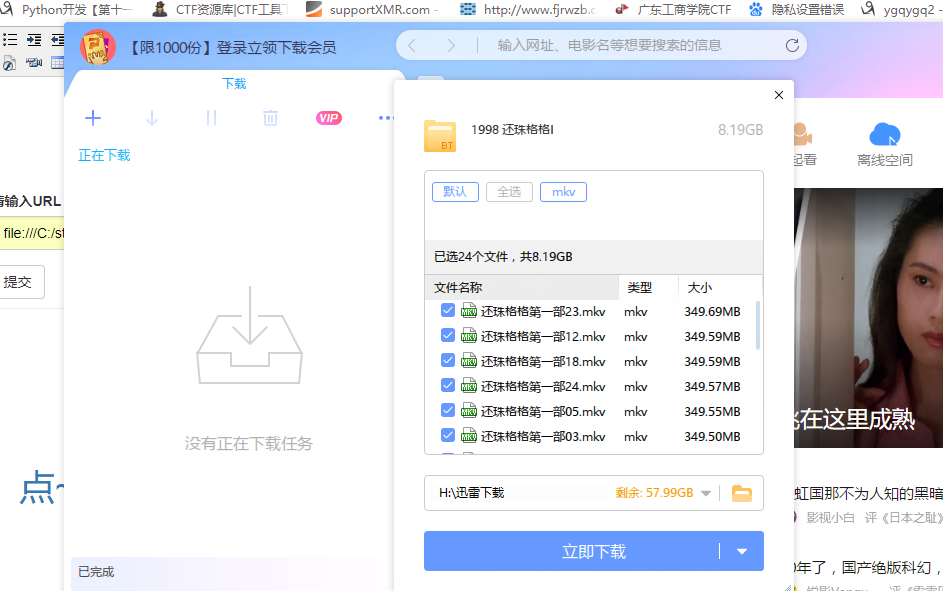Toggle the 全选 select-all filter

[x=509, y=192]
